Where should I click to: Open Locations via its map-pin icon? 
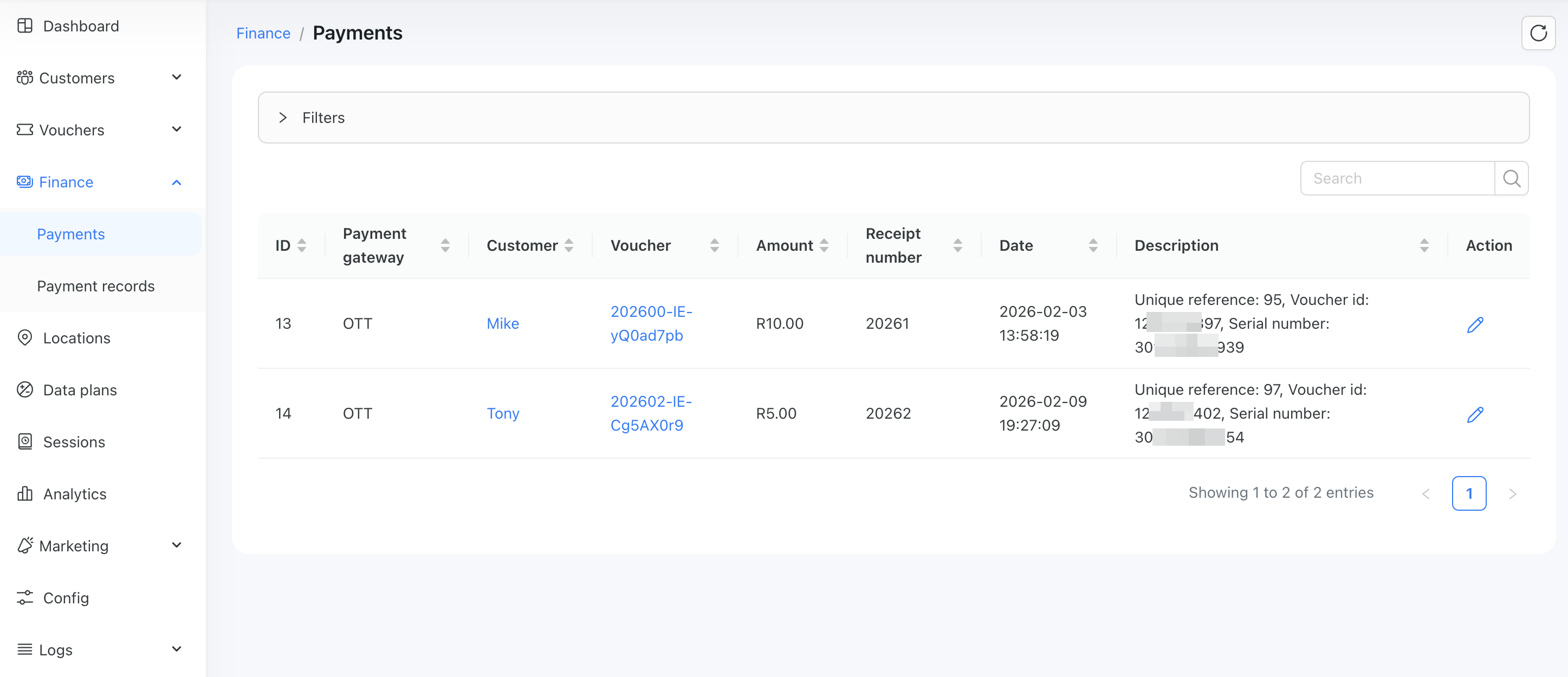pyautogui.click(x=24, y=337)
